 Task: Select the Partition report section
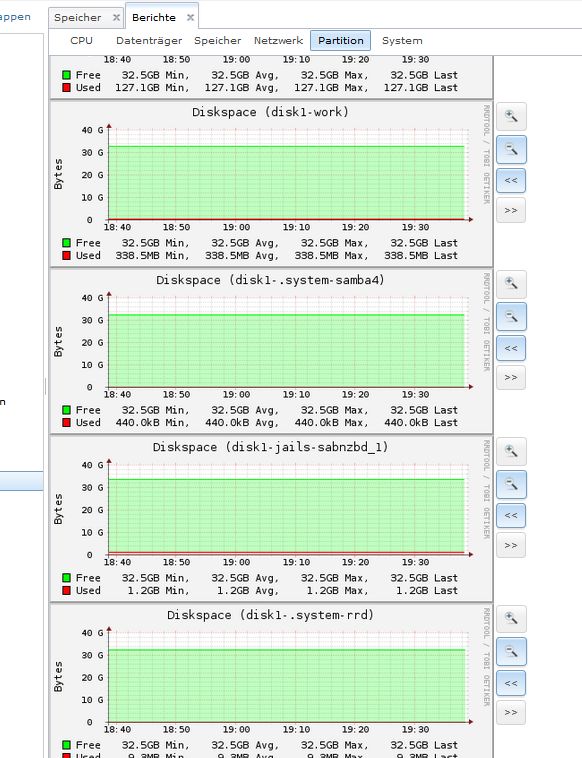pos(341,41)
